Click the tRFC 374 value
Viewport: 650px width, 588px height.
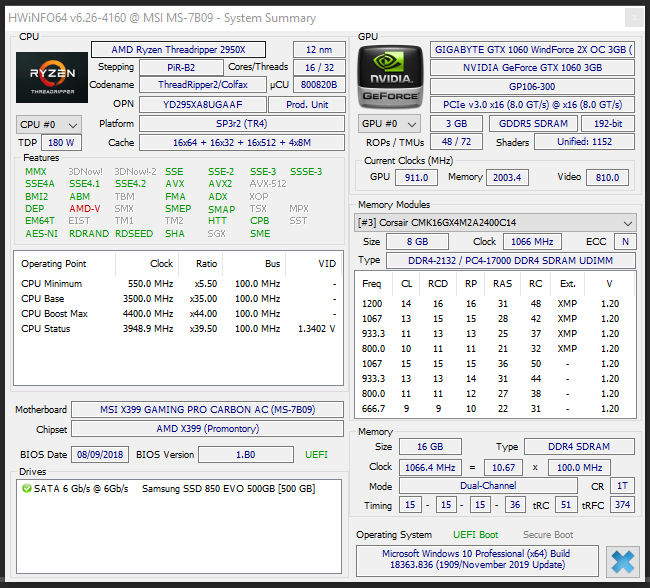pyautogui.click(x=622, y=505)
